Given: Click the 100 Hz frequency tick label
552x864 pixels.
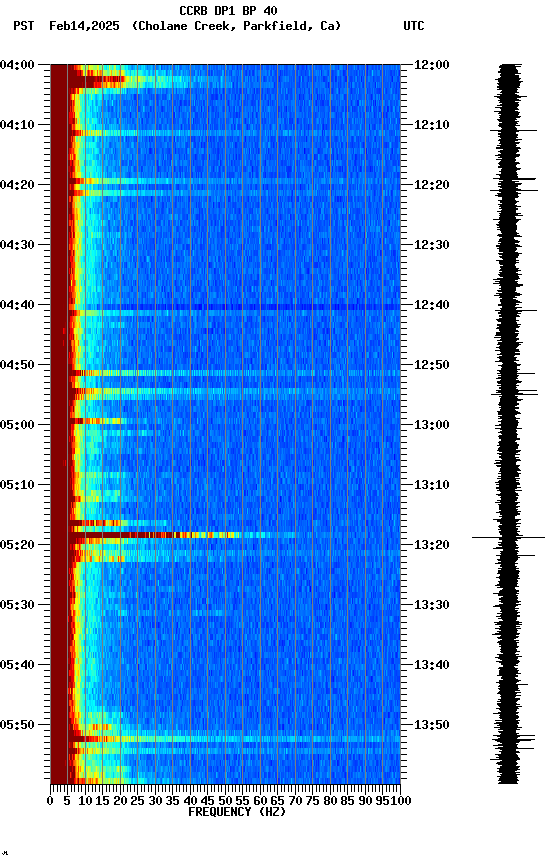Looking at the screenshot, I should pyautogui.click(x=401, y=801).
